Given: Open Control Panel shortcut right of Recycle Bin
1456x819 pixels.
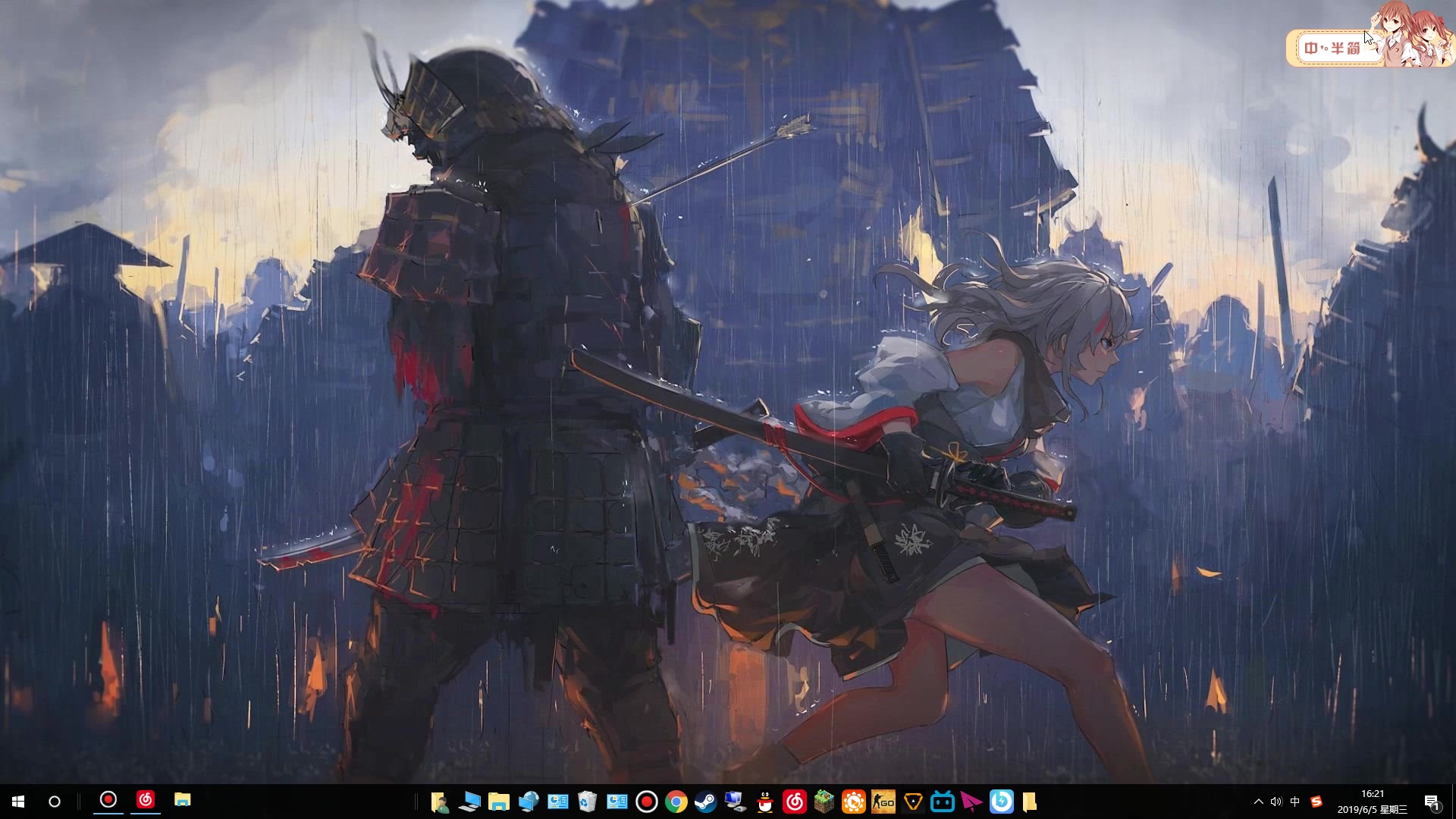Looking at the screenshot, I should point(617,802).
